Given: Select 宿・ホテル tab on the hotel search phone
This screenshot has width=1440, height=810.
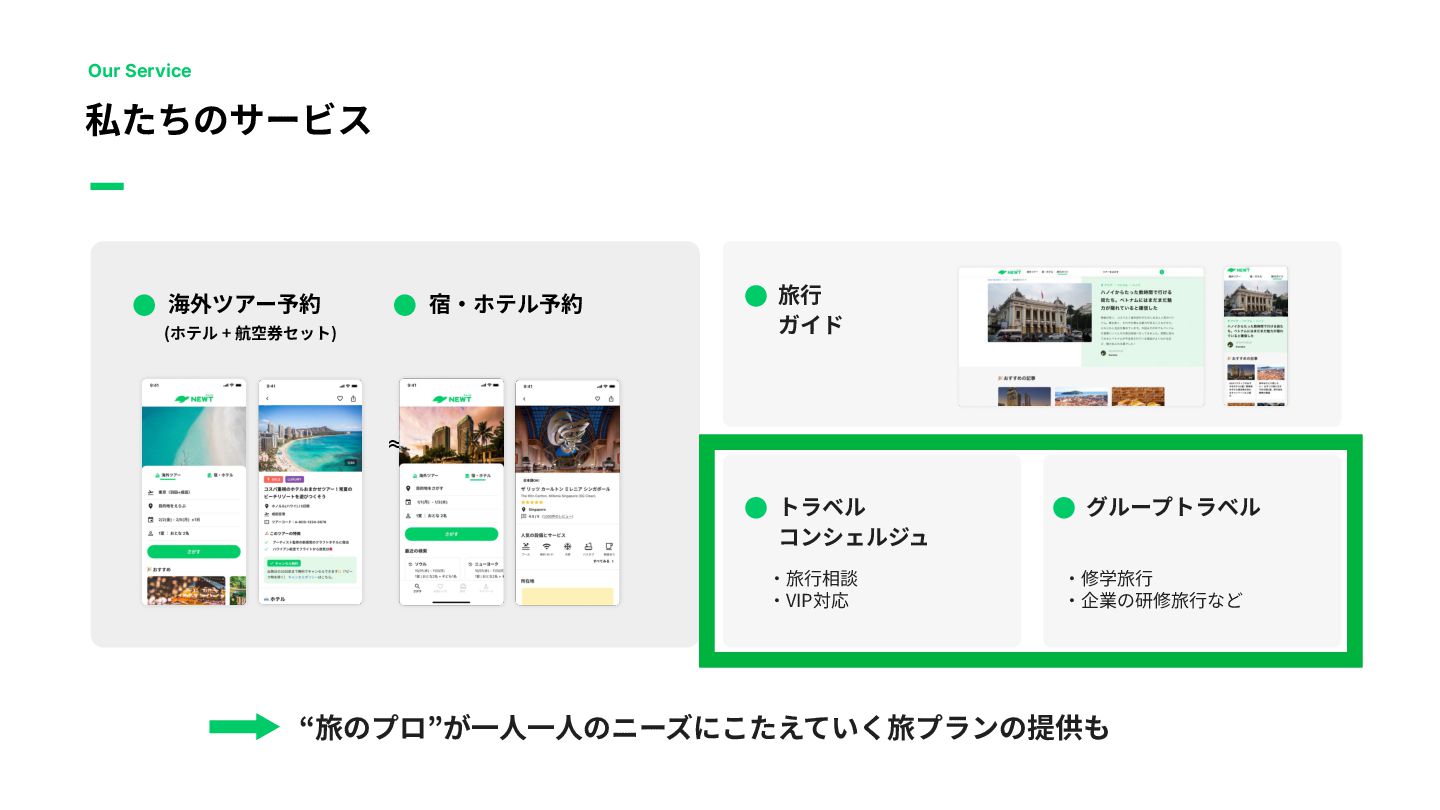Looking at the screenshot, I should pos(478,475).
